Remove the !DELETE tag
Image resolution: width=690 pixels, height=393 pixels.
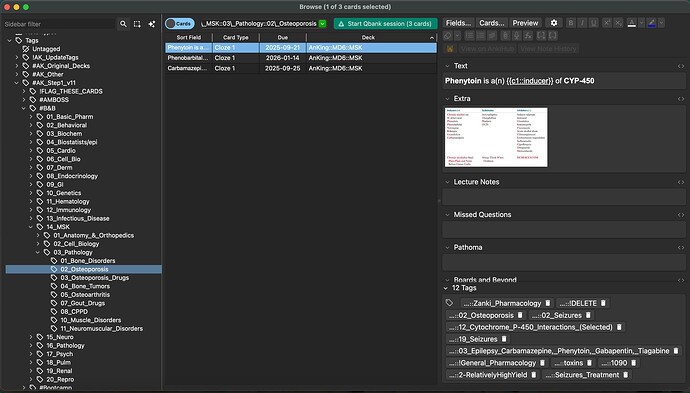[x=603, y=303]
